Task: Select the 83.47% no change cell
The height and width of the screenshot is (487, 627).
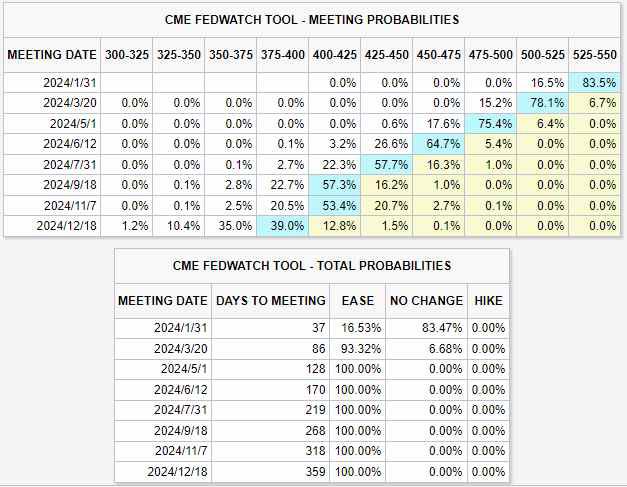Action: coord(427,328)
